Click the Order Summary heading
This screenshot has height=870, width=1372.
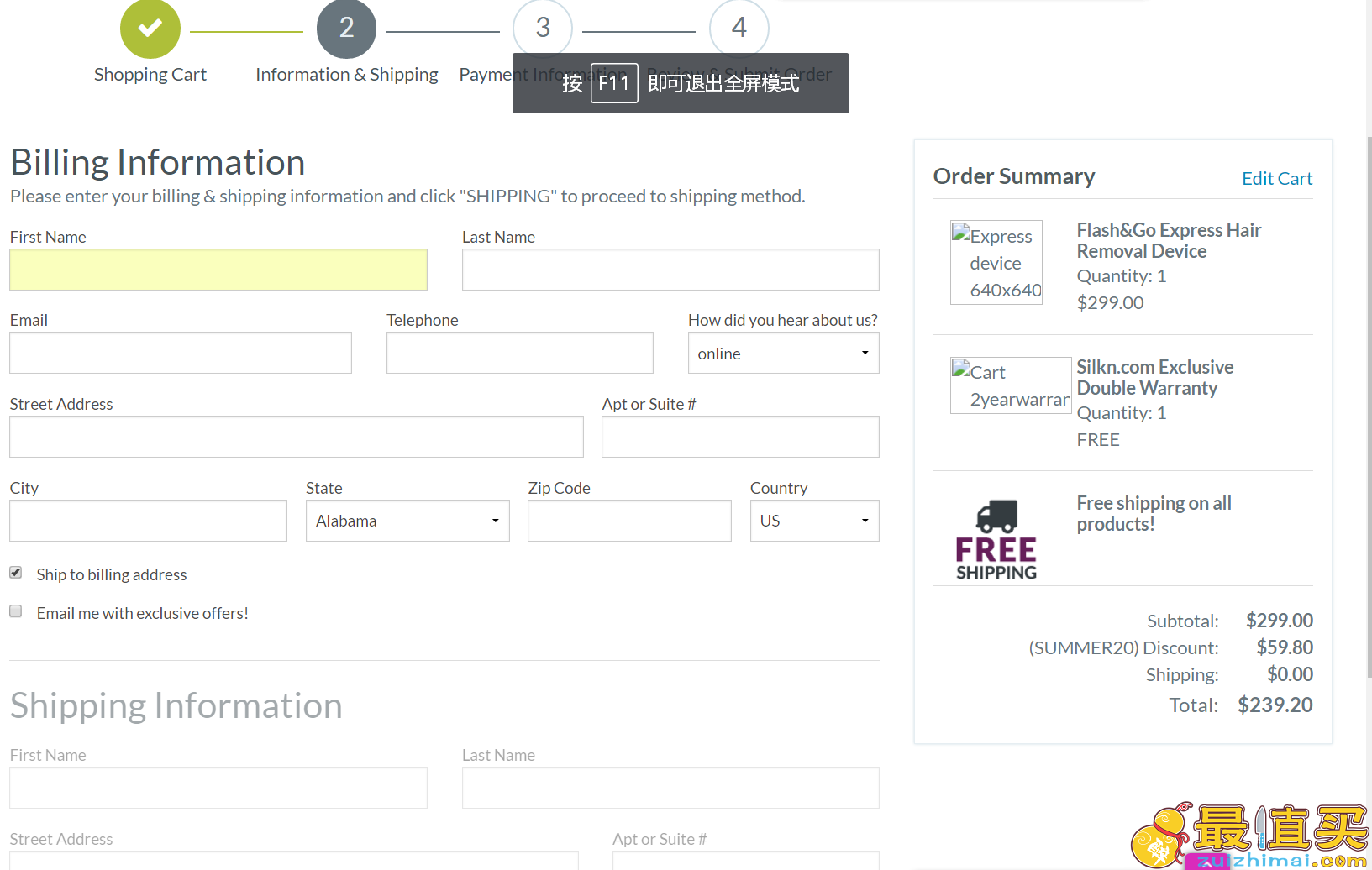tap(1014, 176)
